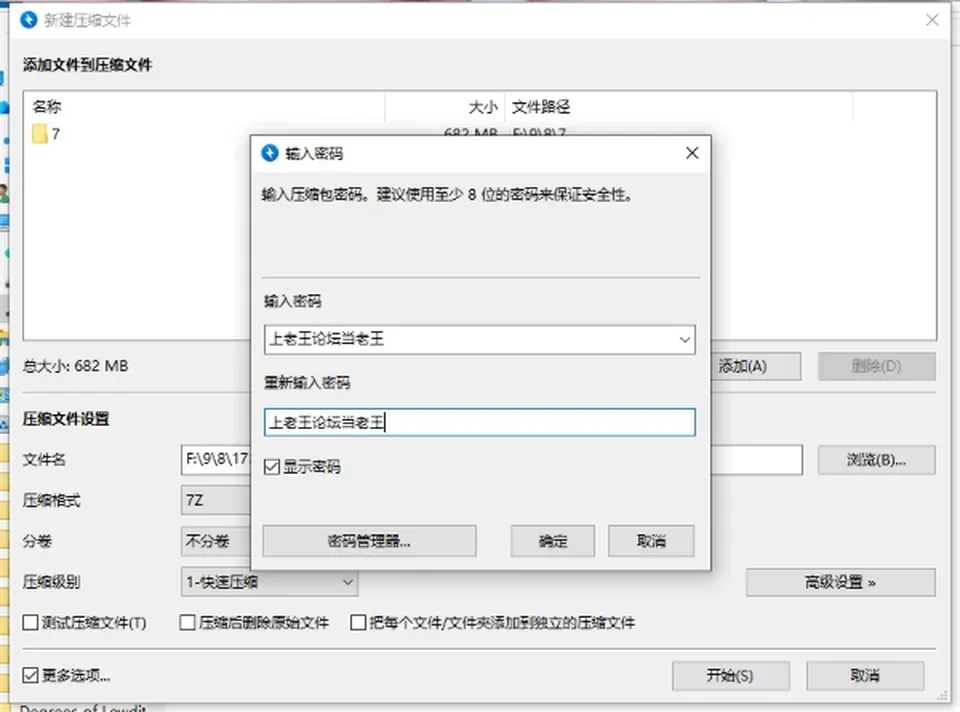Enable the 测试压缩文件(T) checkbox

[30, 623]
